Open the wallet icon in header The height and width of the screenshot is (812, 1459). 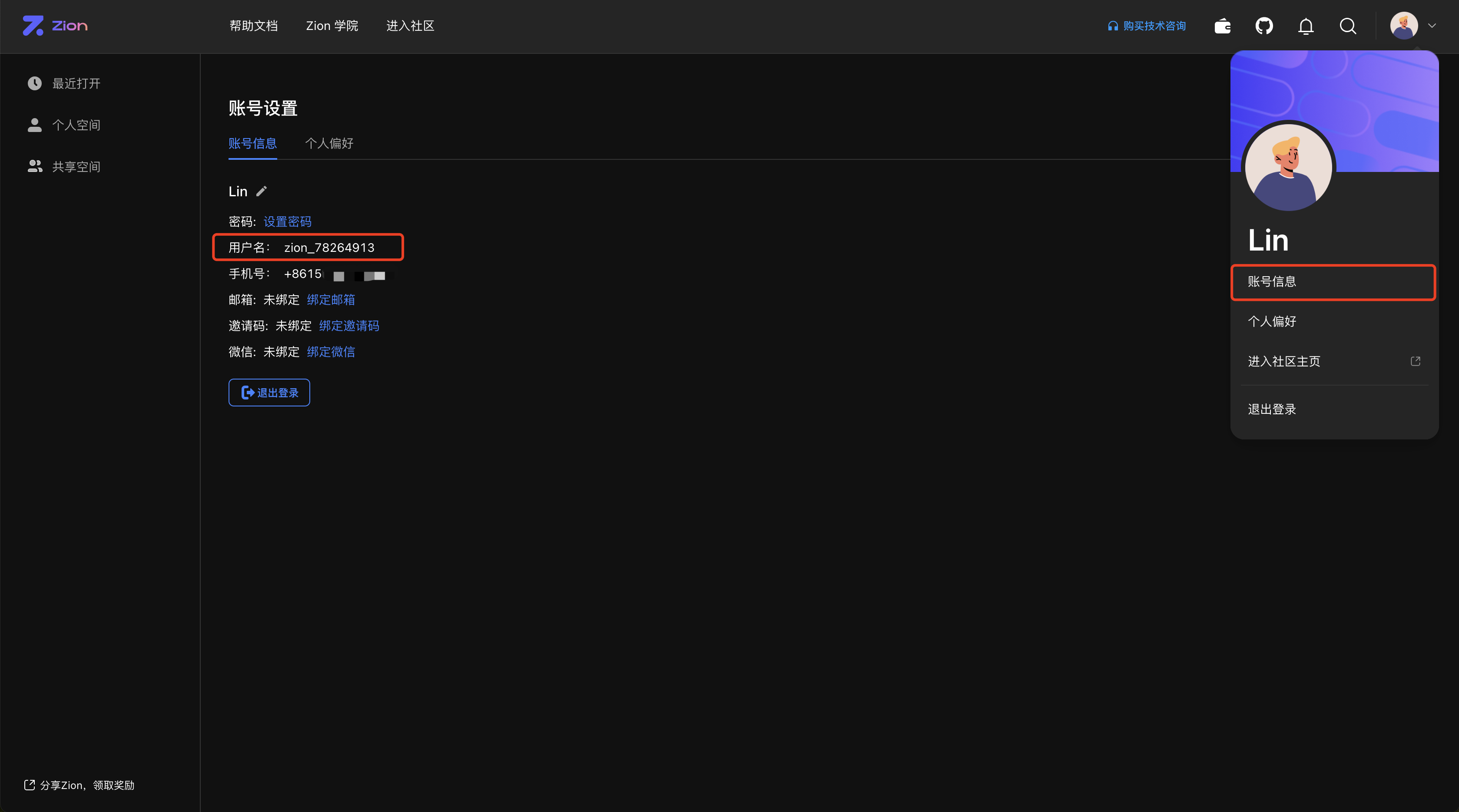pyautogui.click(x=1222, y=26)
